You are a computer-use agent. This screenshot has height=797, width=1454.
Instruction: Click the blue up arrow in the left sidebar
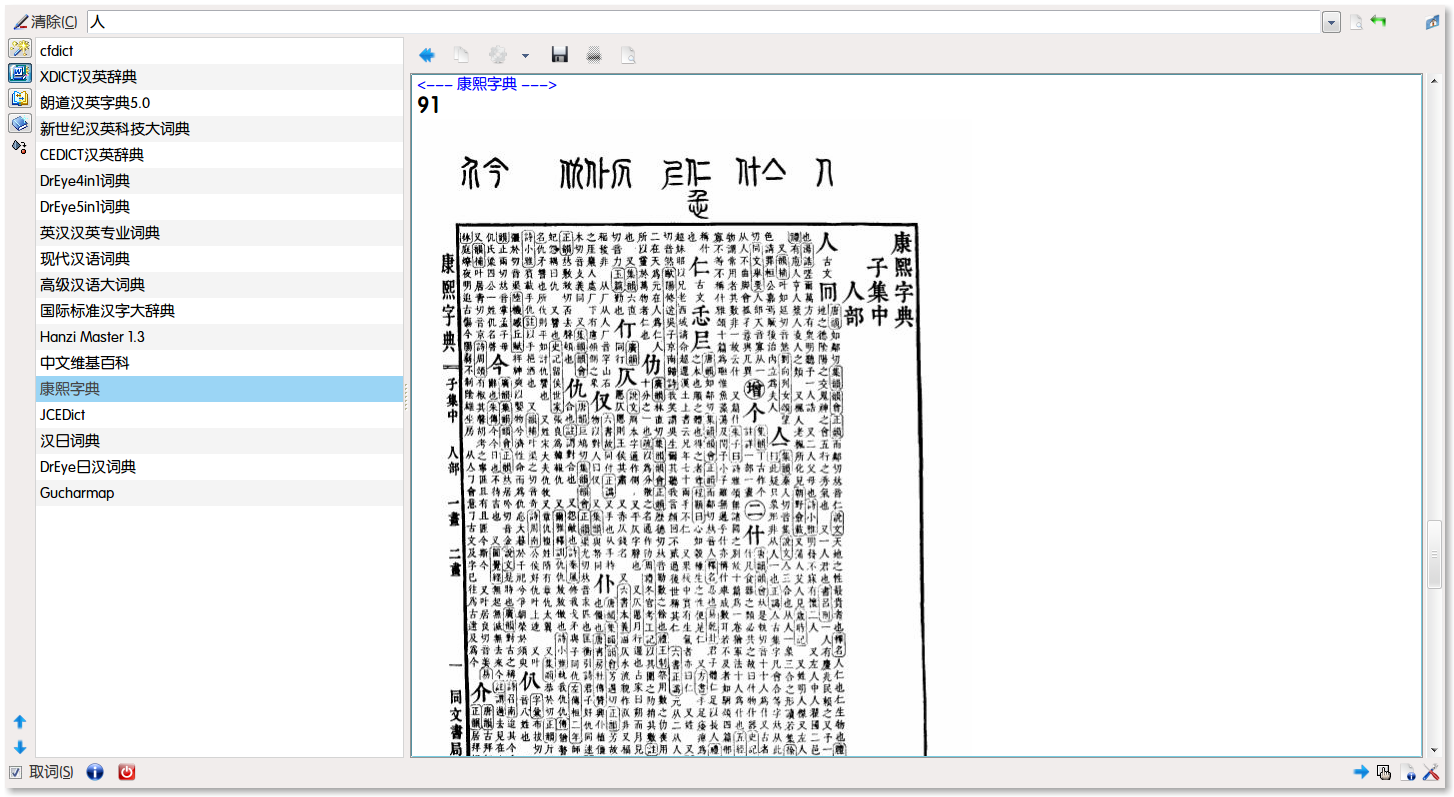(19, 721)
